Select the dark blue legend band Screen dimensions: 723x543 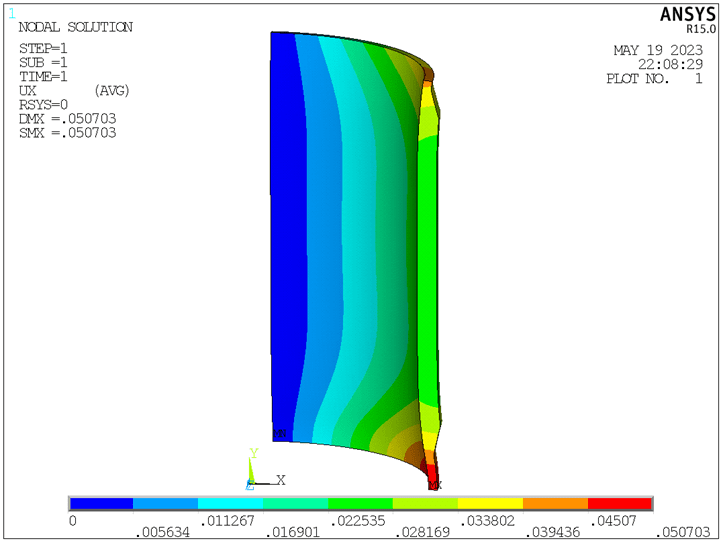[101, 503]
